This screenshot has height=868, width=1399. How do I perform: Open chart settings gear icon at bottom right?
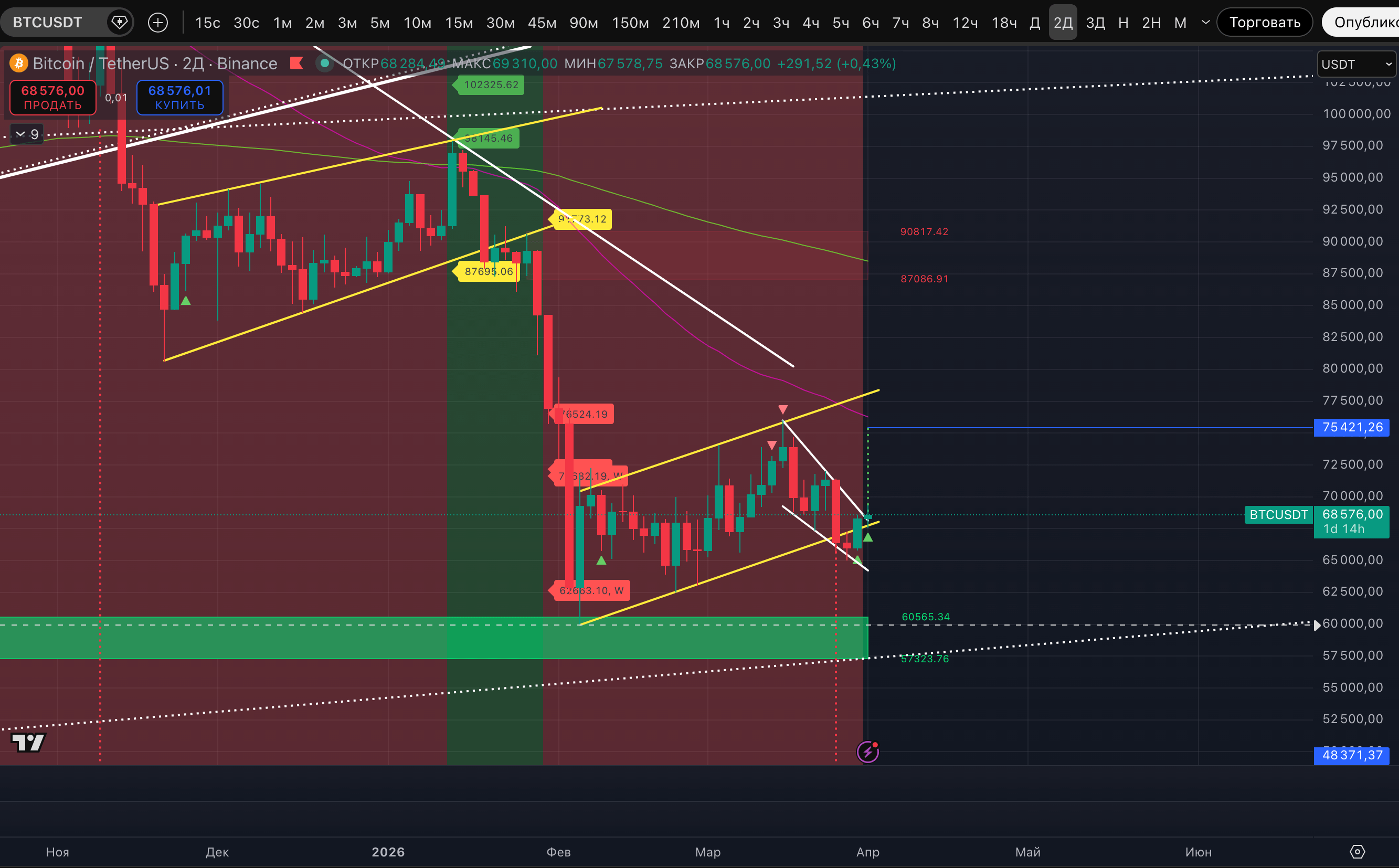1357,852
